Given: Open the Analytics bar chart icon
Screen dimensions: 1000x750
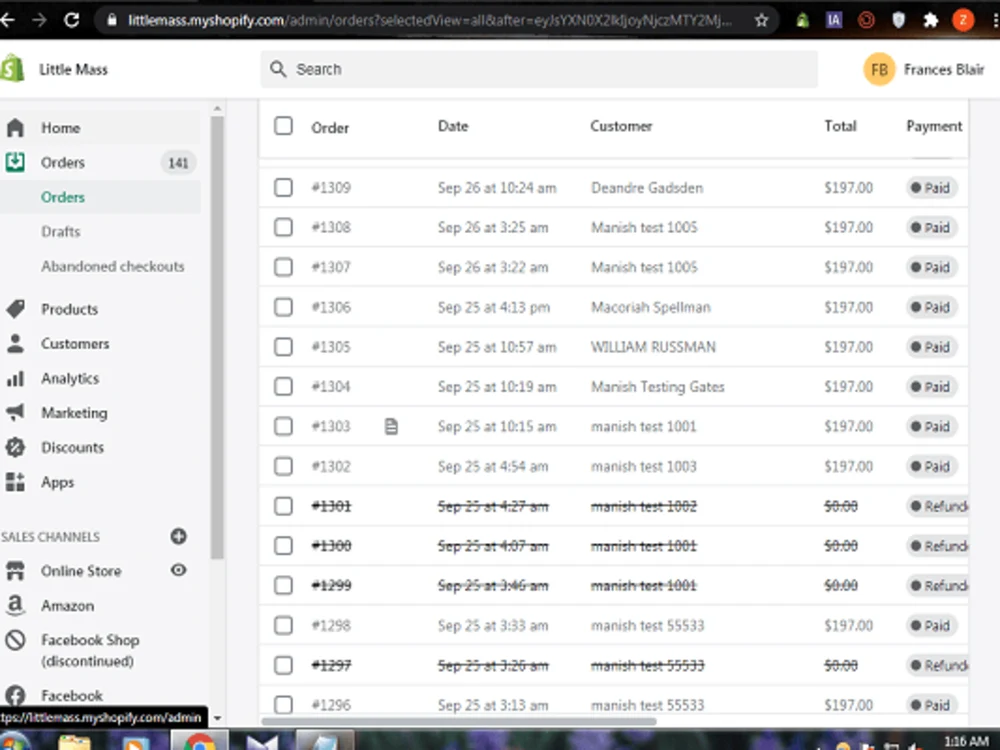Looking at the screenshot, I should 15,378.
